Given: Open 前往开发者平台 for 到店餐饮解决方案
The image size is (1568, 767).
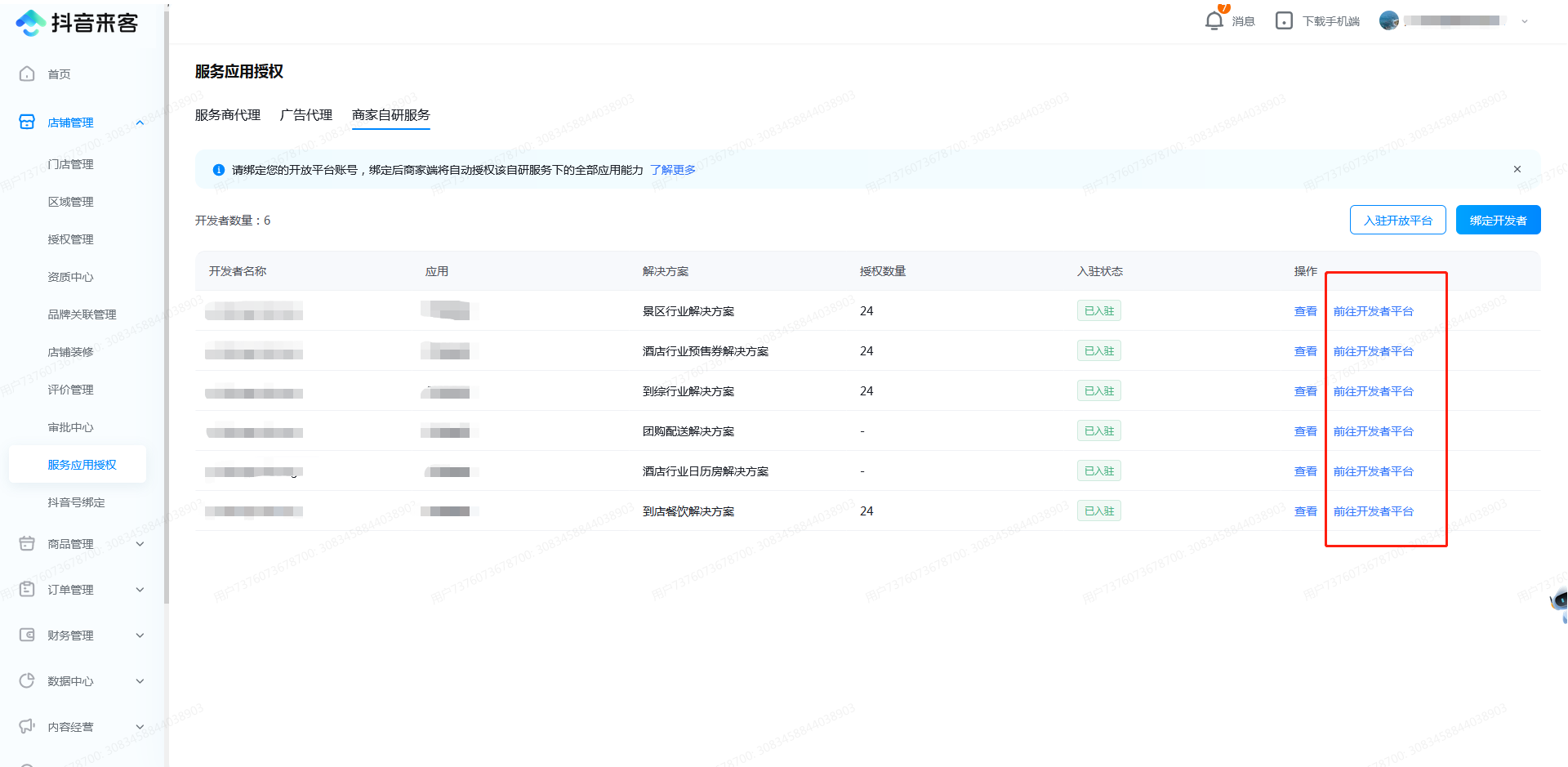Looking at the screenshot, I should pyautogui.click(x=1373, y=511).
